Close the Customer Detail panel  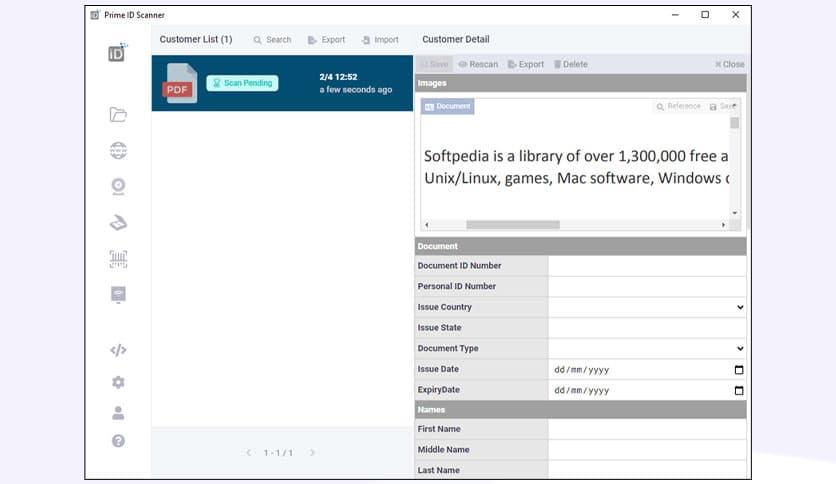click(729, 64)
